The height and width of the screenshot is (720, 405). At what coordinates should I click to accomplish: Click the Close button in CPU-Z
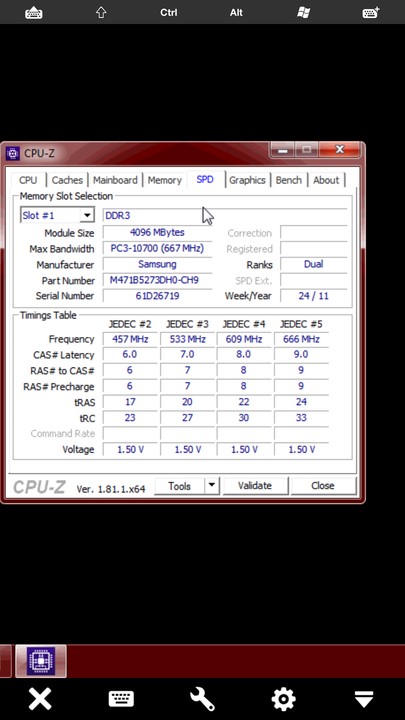pyautogui.click(x=323, y=486)
